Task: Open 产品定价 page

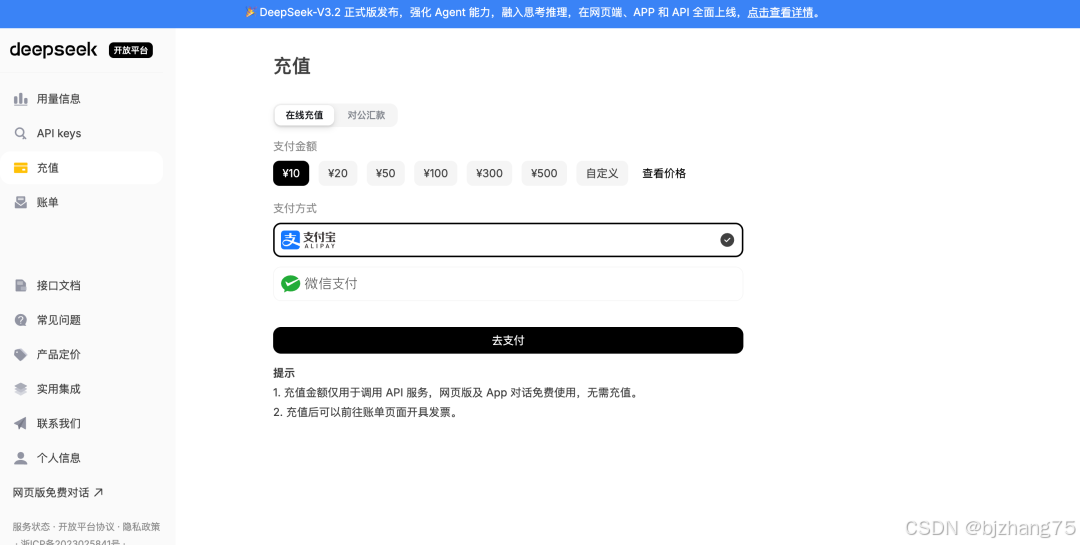Action: [81, 354]
